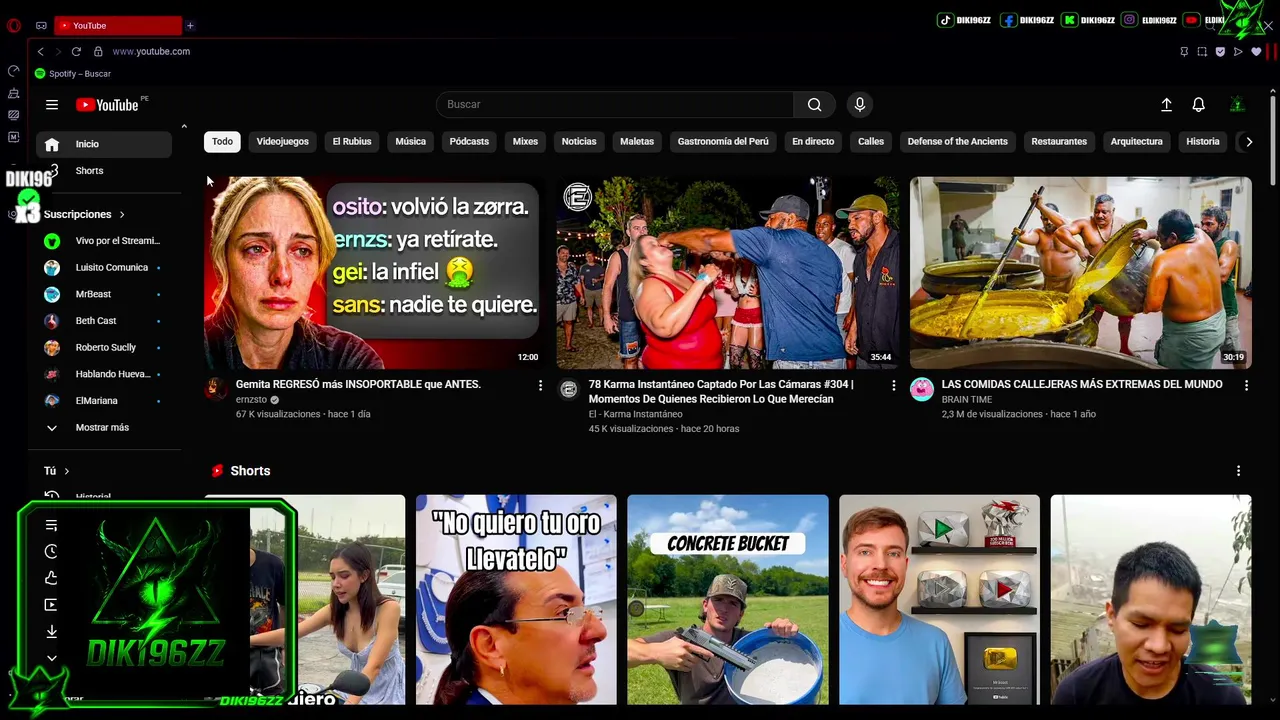This screenshot has height=720, width=1280.
Task: Select the Videojuegos filter chip
Action: (283, 142)
